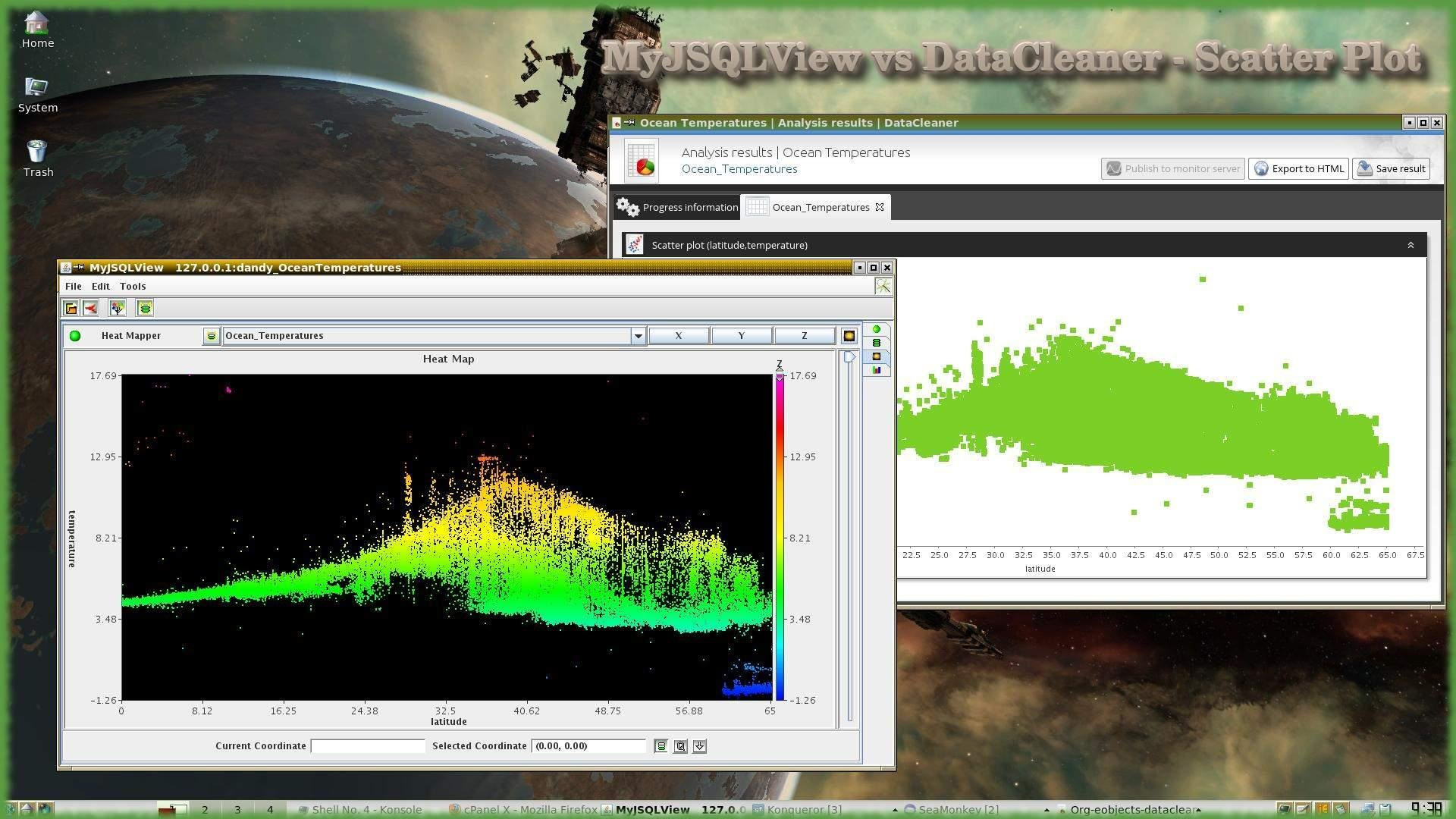The height and width of the screenshot is (819, 1456).
Task: Open Org-eobjects-datacleaner taskbar entry
Action: [1128, 810]
